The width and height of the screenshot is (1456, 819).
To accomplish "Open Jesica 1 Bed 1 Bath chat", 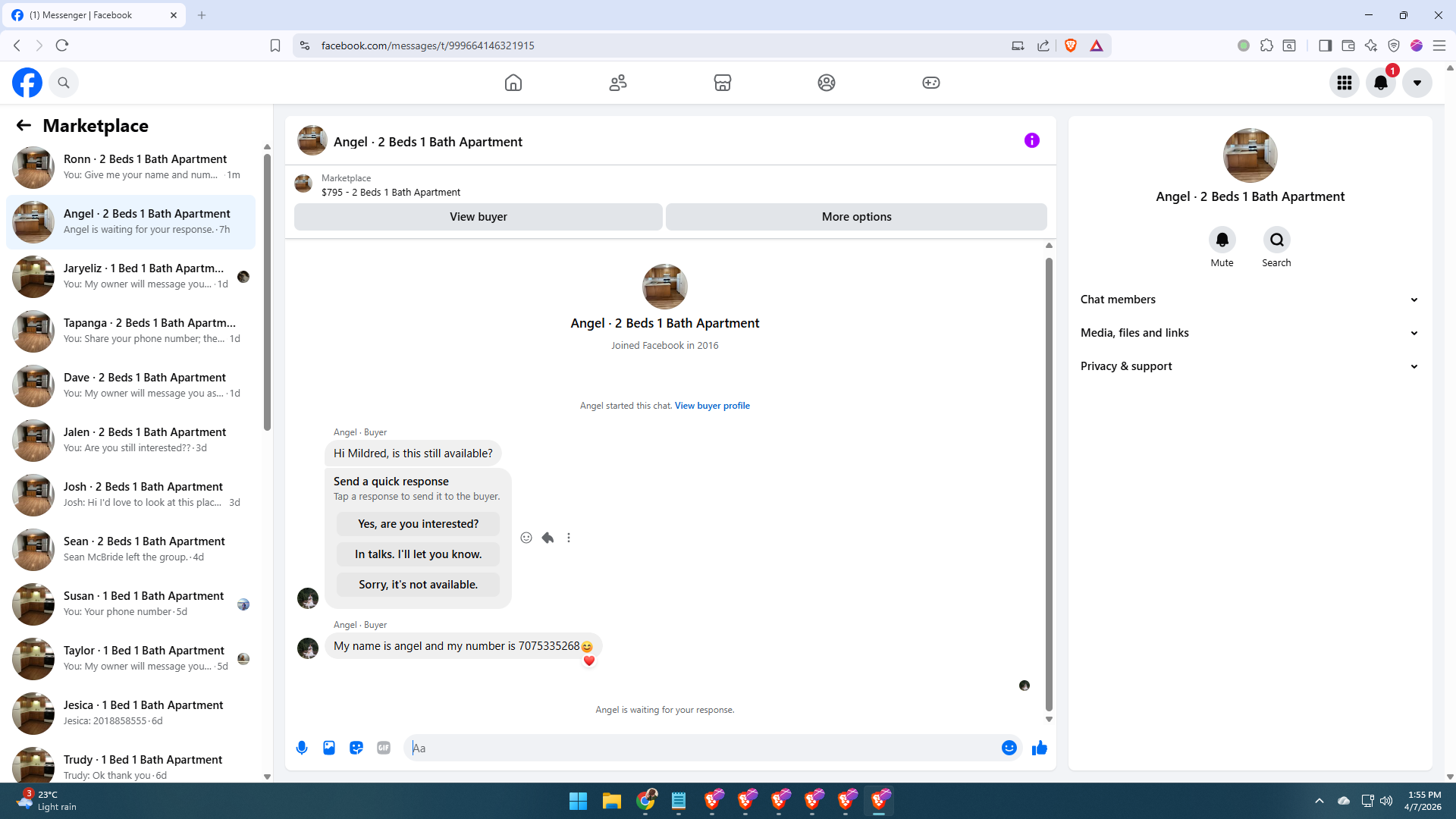I will coord(130,714).
